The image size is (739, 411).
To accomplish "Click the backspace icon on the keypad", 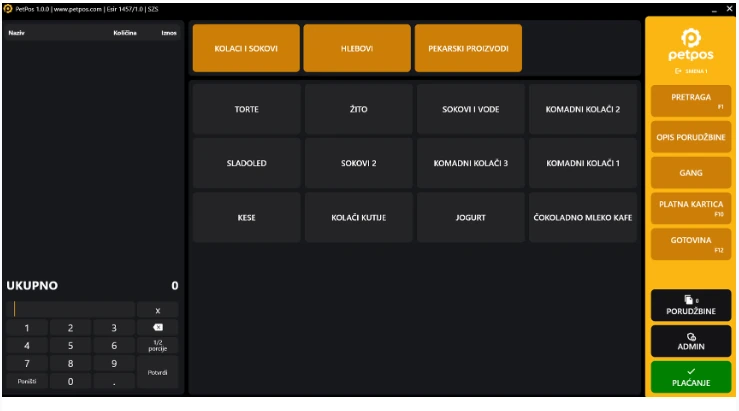I will tap(157, 328).
